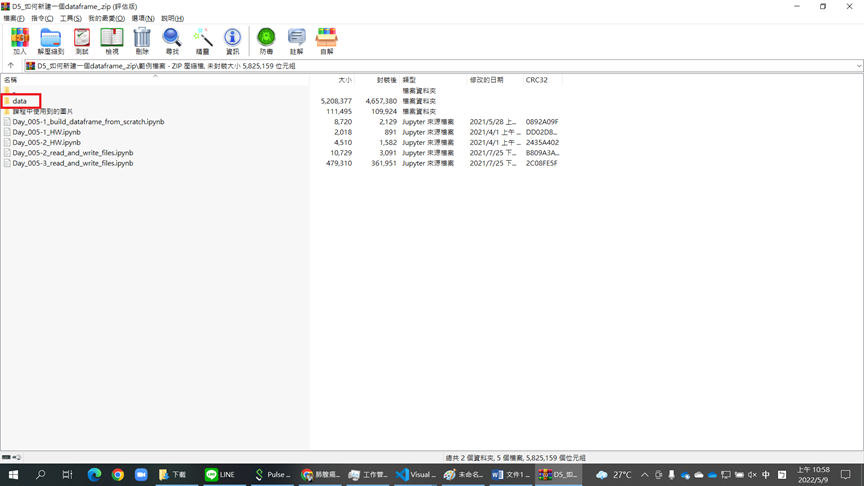This screenshot has height=486, width=864.
Task: Click the 尋找 (Find) magnifier icon
Action: tap(172, 41)
